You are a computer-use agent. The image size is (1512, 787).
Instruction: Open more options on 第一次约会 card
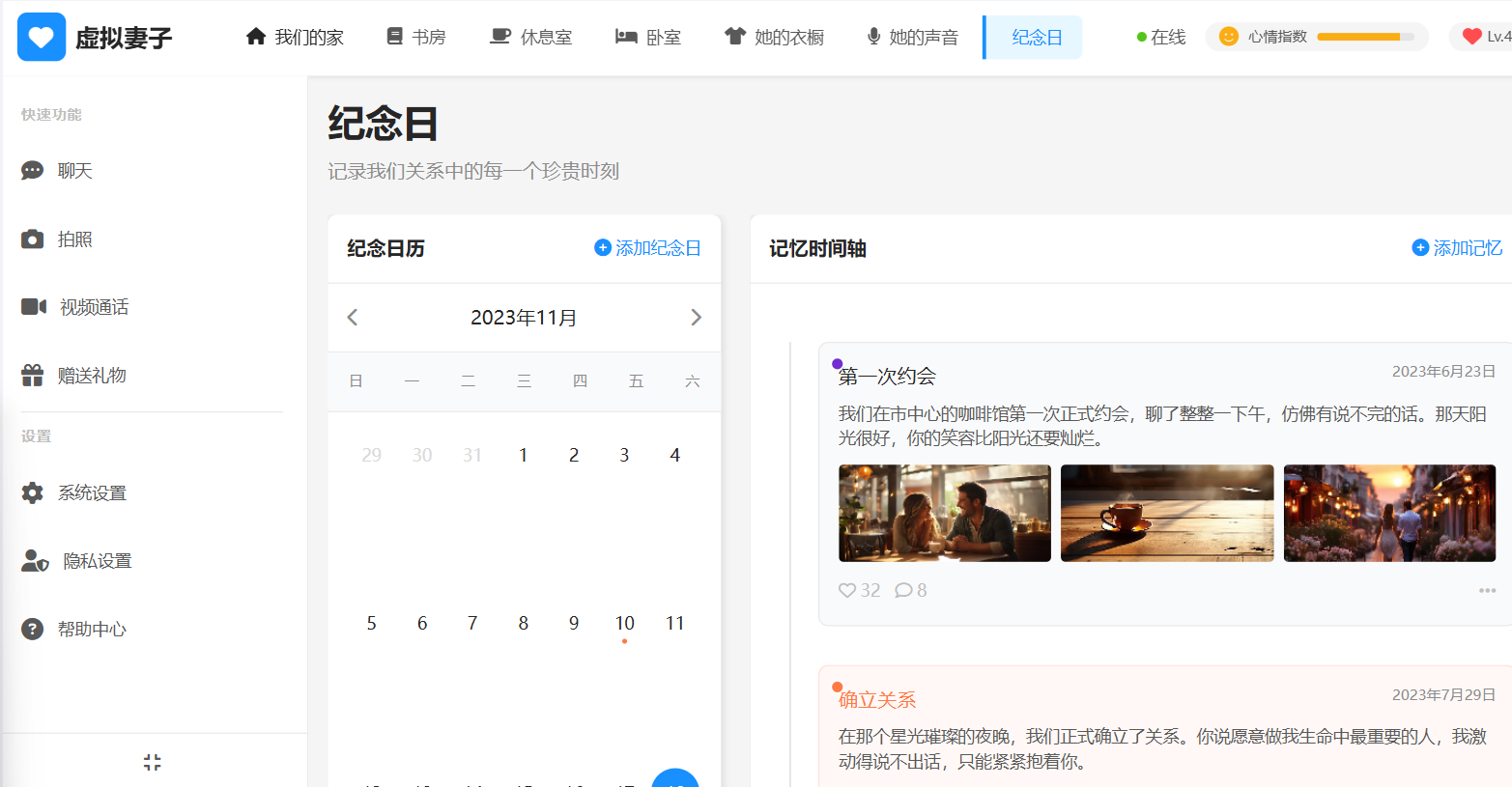pyautogui.click(x=1487, y=590)
